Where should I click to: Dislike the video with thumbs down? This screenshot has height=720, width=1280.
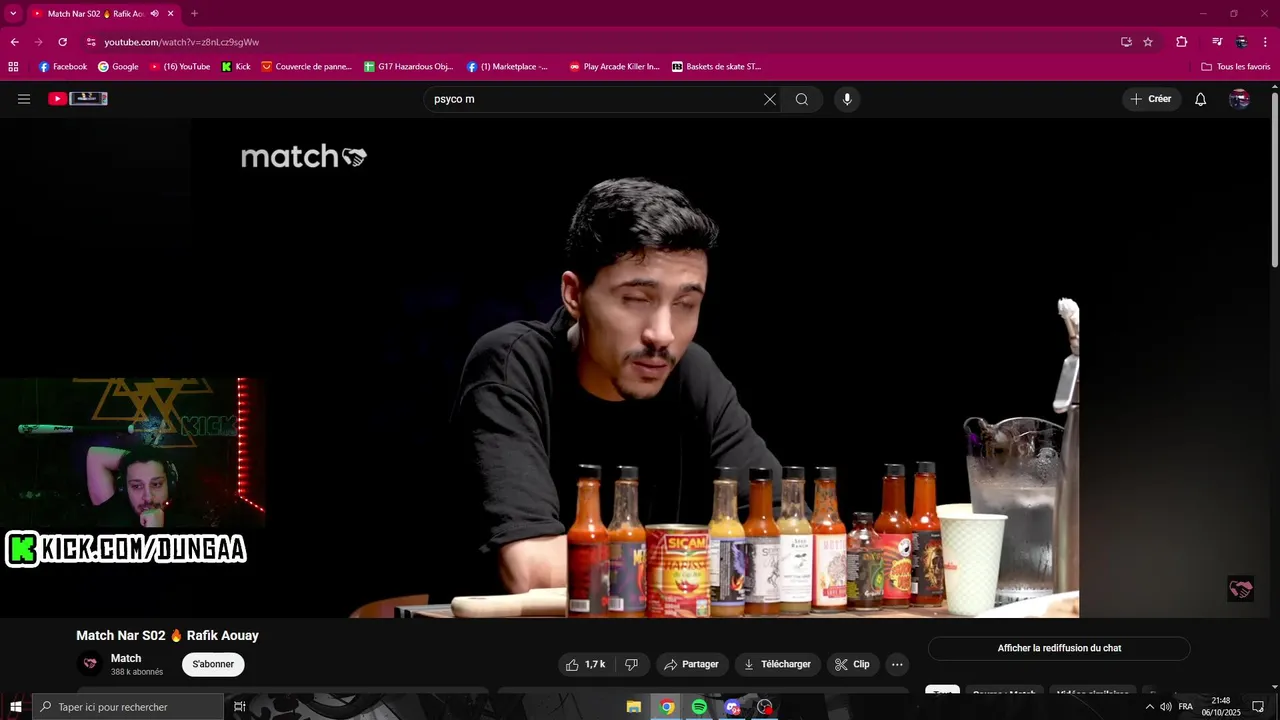click(632, 664)
